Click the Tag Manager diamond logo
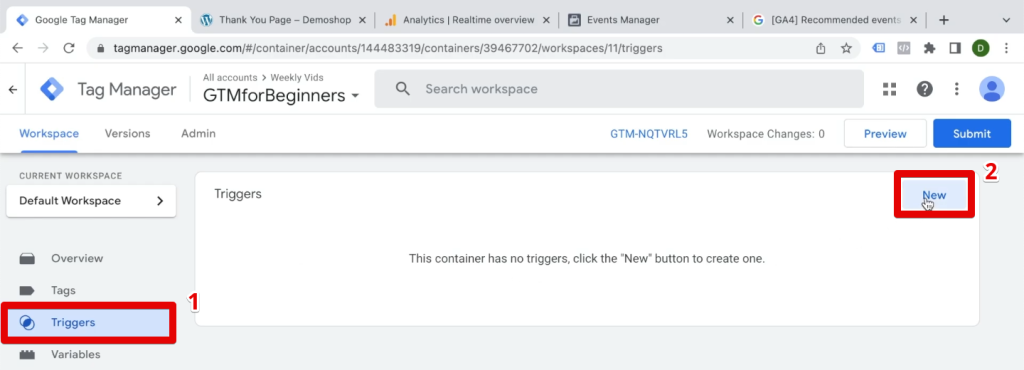This screenshot has height=370, width=1024. click(x=52, y=89)
